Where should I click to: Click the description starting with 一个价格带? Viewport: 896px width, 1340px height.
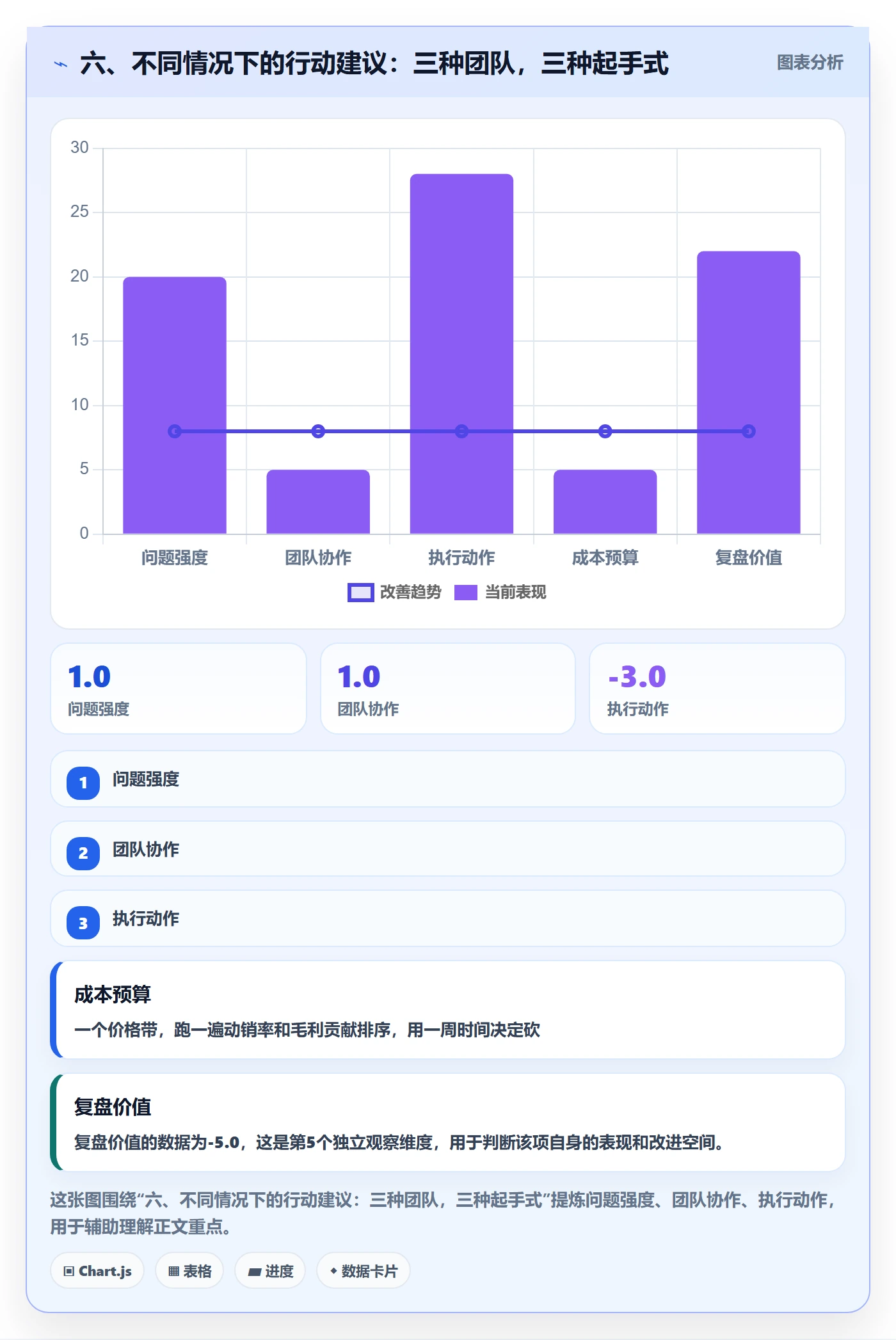point(307,1030)
